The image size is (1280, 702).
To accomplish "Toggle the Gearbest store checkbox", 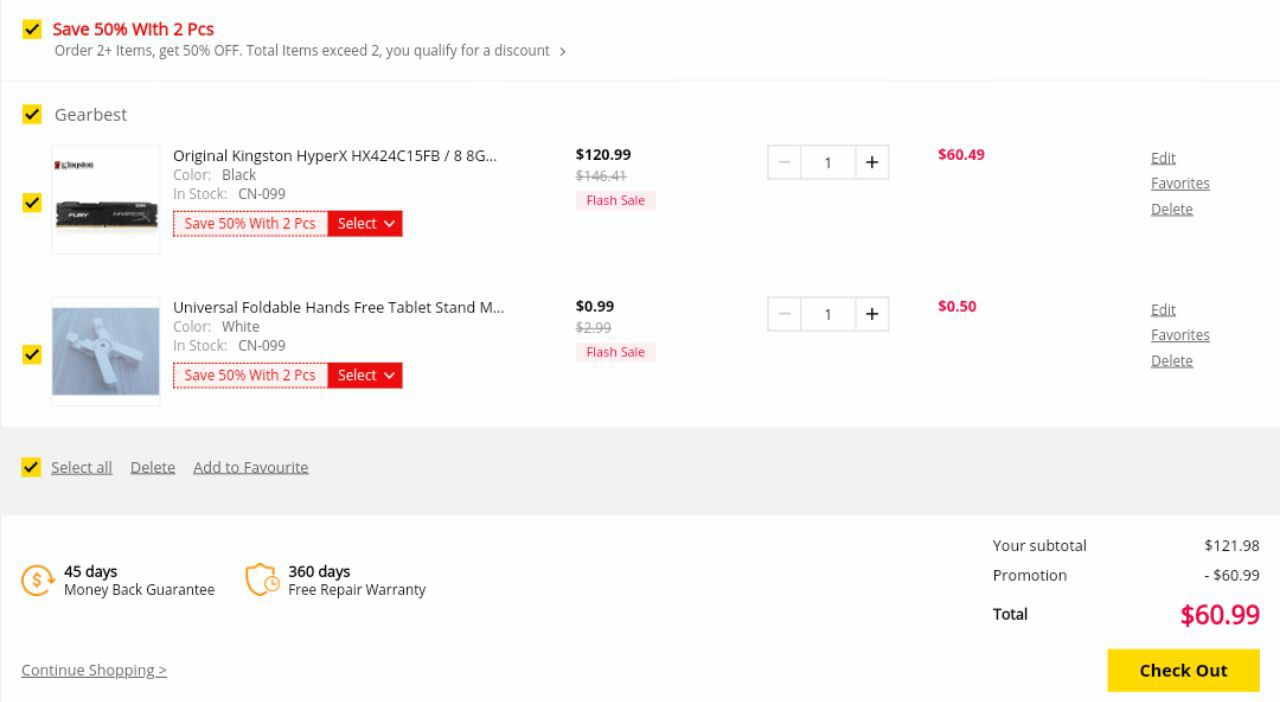I will click(x=32, y=114).
